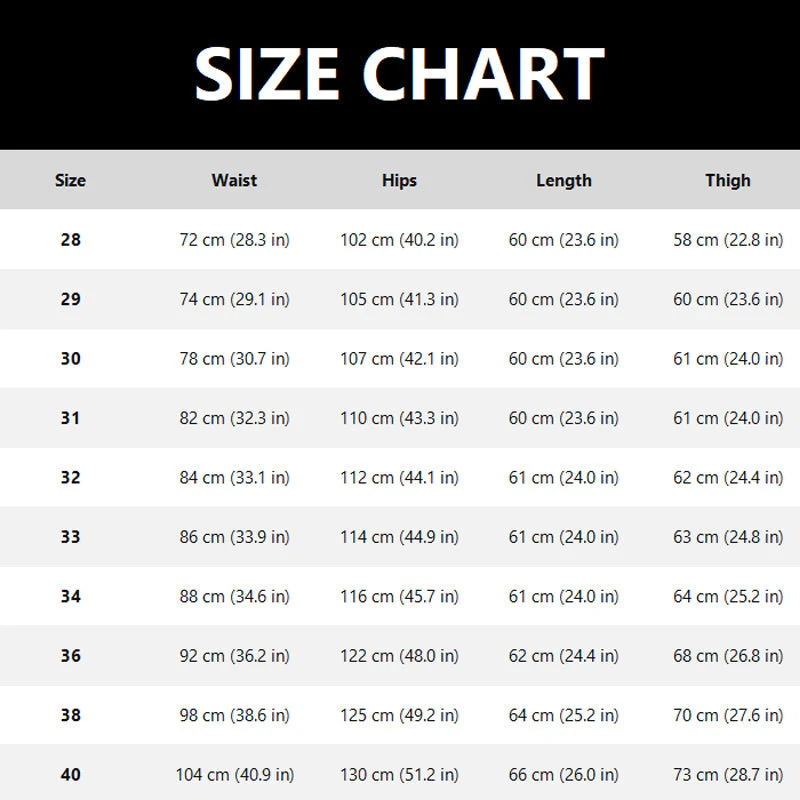Screen dimensions: 800x800
Task: Click size 40 row label
Action: pos(70,774)
